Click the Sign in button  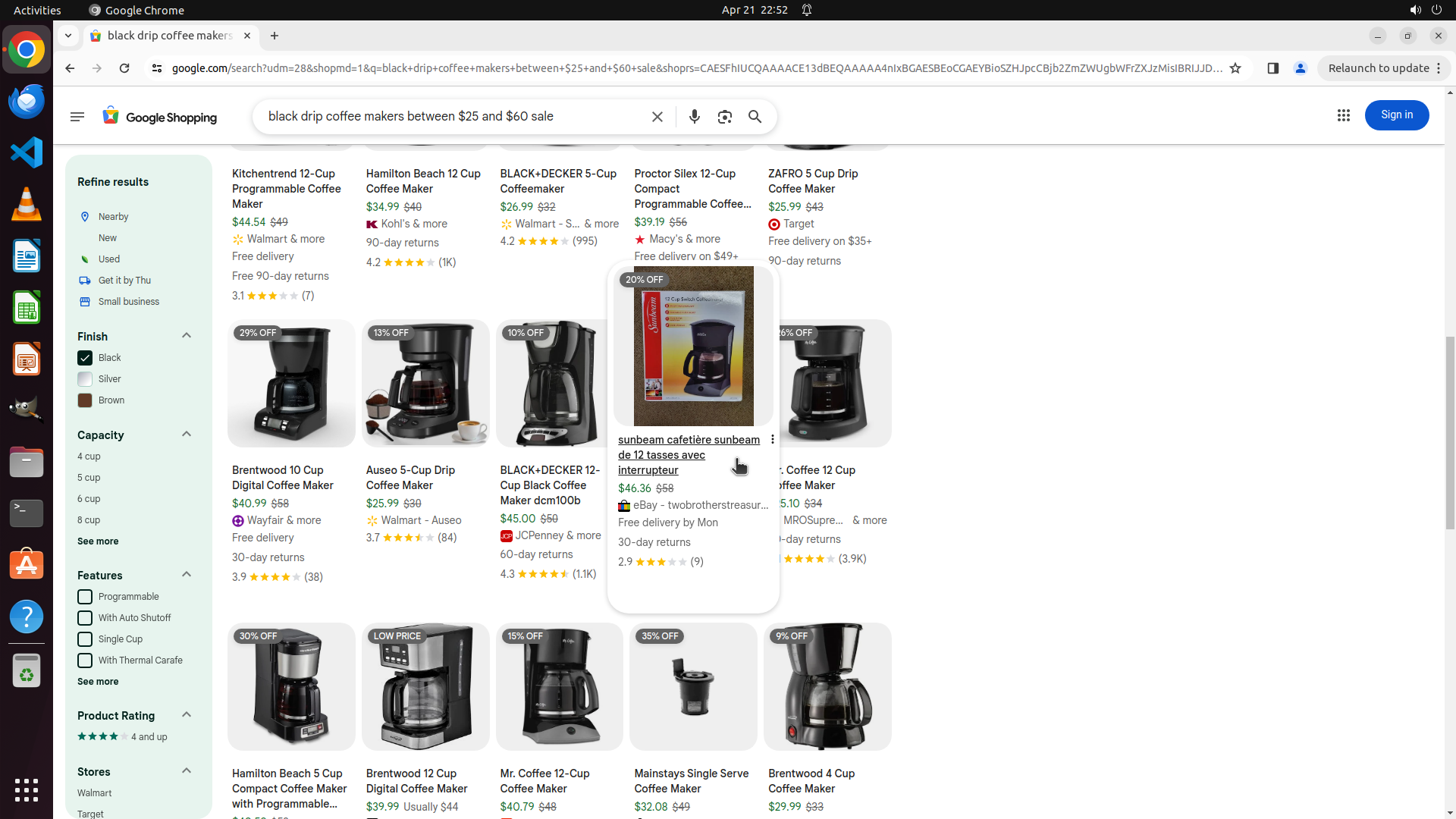pyautogui.click(x=1396, y=115)
